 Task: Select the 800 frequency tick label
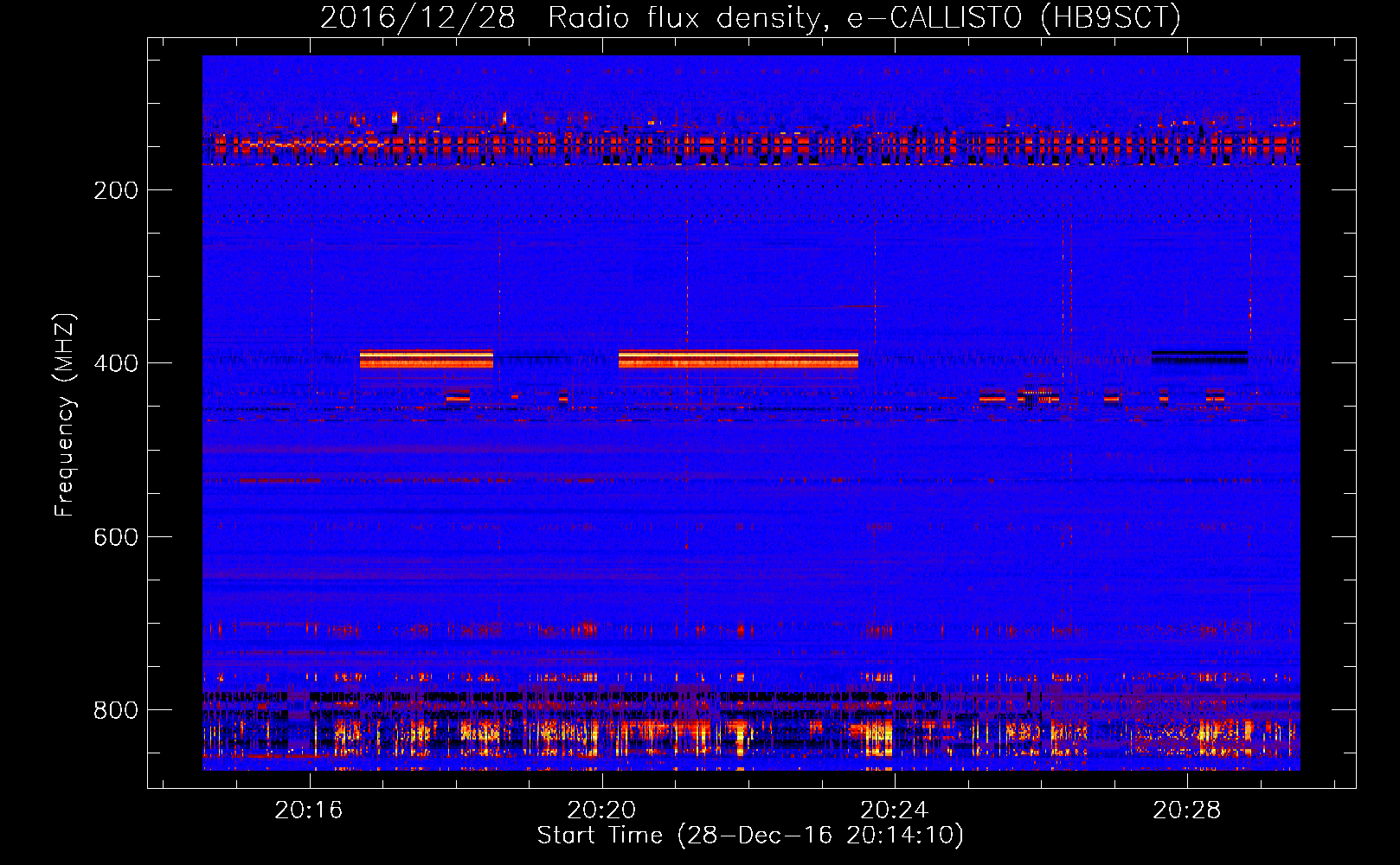[x=116, y=710]
